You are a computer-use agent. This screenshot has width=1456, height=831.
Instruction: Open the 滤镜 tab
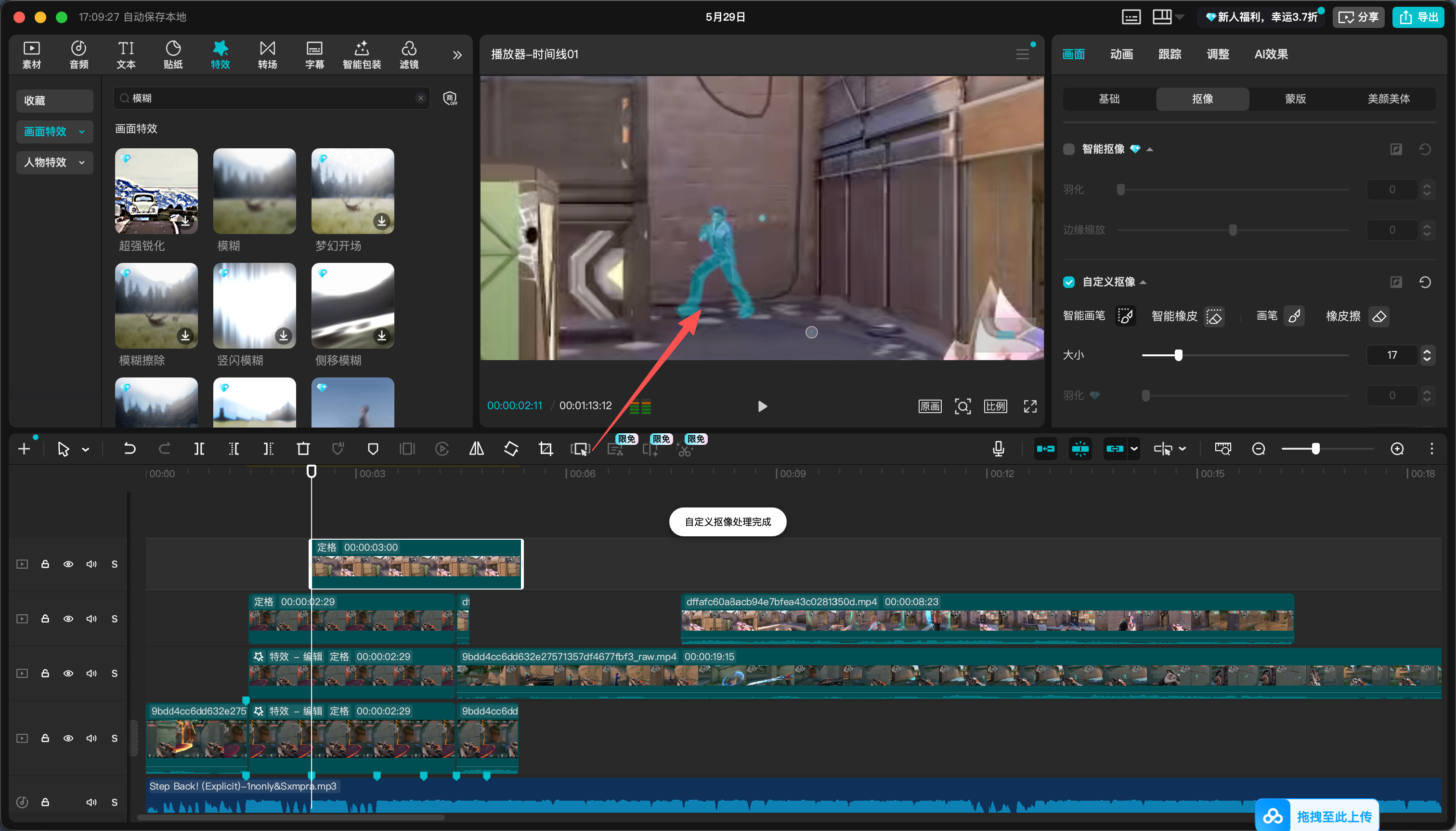pyautogui.click(x=409, y=55)
